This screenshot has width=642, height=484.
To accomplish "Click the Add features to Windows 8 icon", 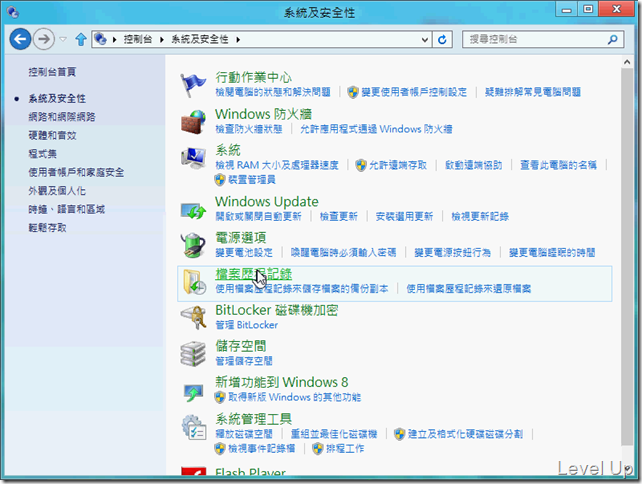I will (x=193, y=392).
